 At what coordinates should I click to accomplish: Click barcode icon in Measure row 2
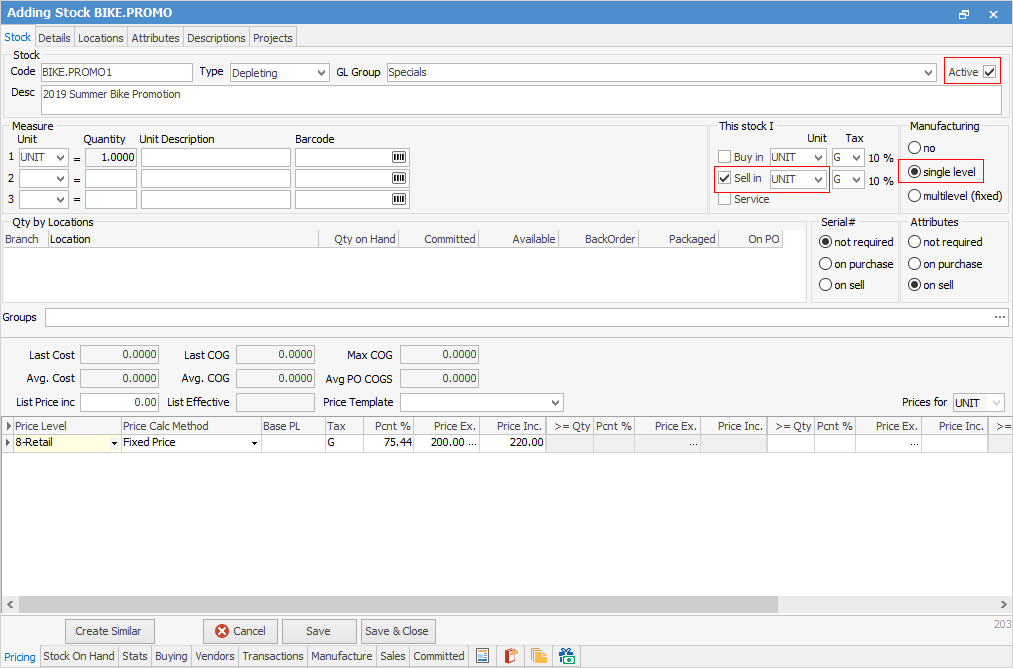(399, 178)
